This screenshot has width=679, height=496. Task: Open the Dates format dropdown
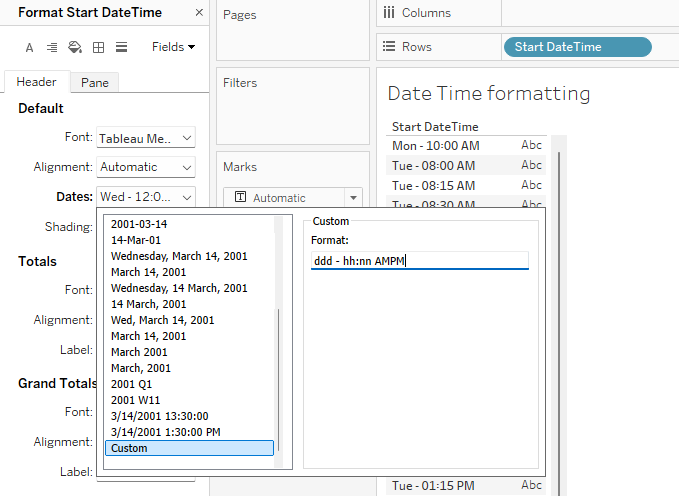(x=146, y=197)
